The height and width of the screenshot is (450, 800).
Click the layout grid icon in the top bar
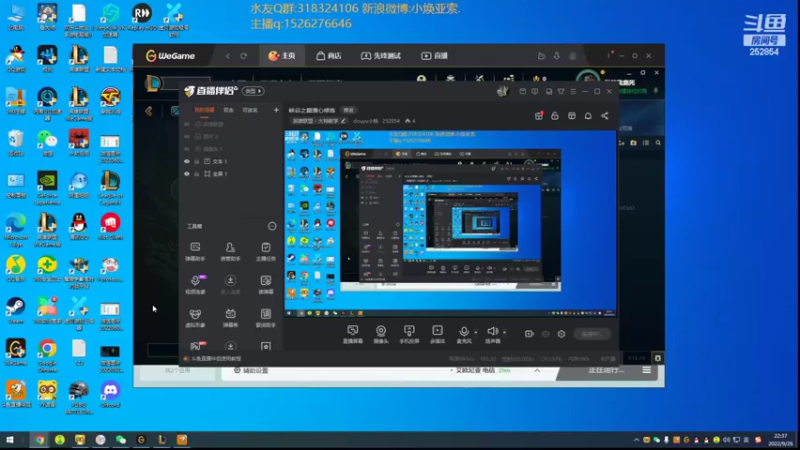[x=571, y=116]
